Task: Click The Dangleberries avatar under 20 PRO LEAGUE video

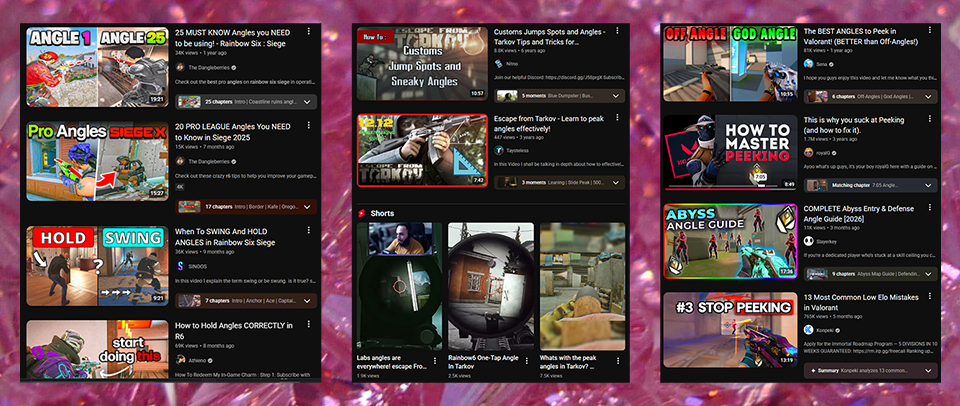Action: (180, 161)
